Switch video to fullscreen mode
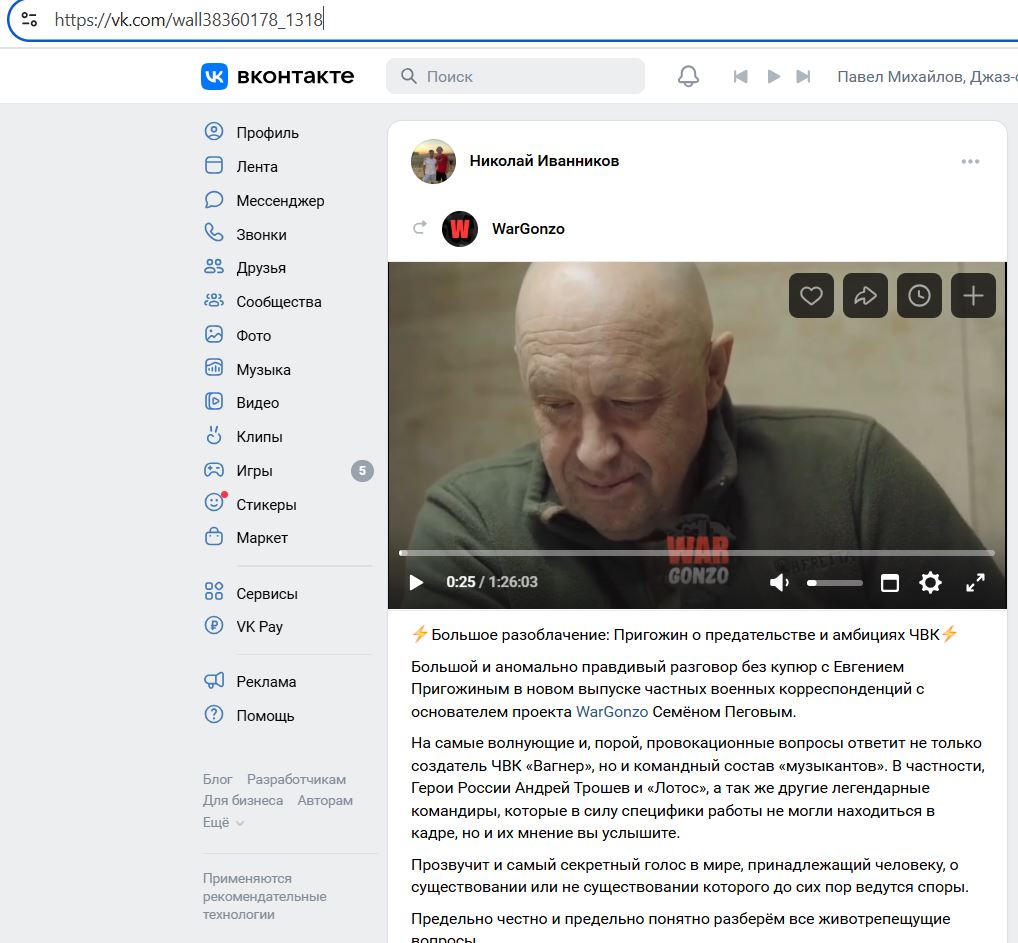Image resolution: width=1018 pixels, height=943 pixels. tap(975, 583)
